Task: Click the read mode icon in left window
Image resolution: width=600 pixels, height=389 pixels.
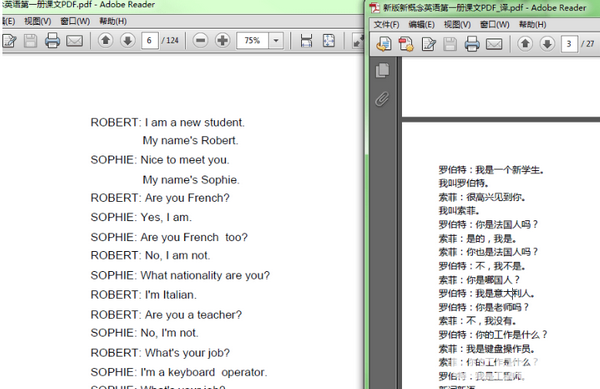Action: coord(358,41)
